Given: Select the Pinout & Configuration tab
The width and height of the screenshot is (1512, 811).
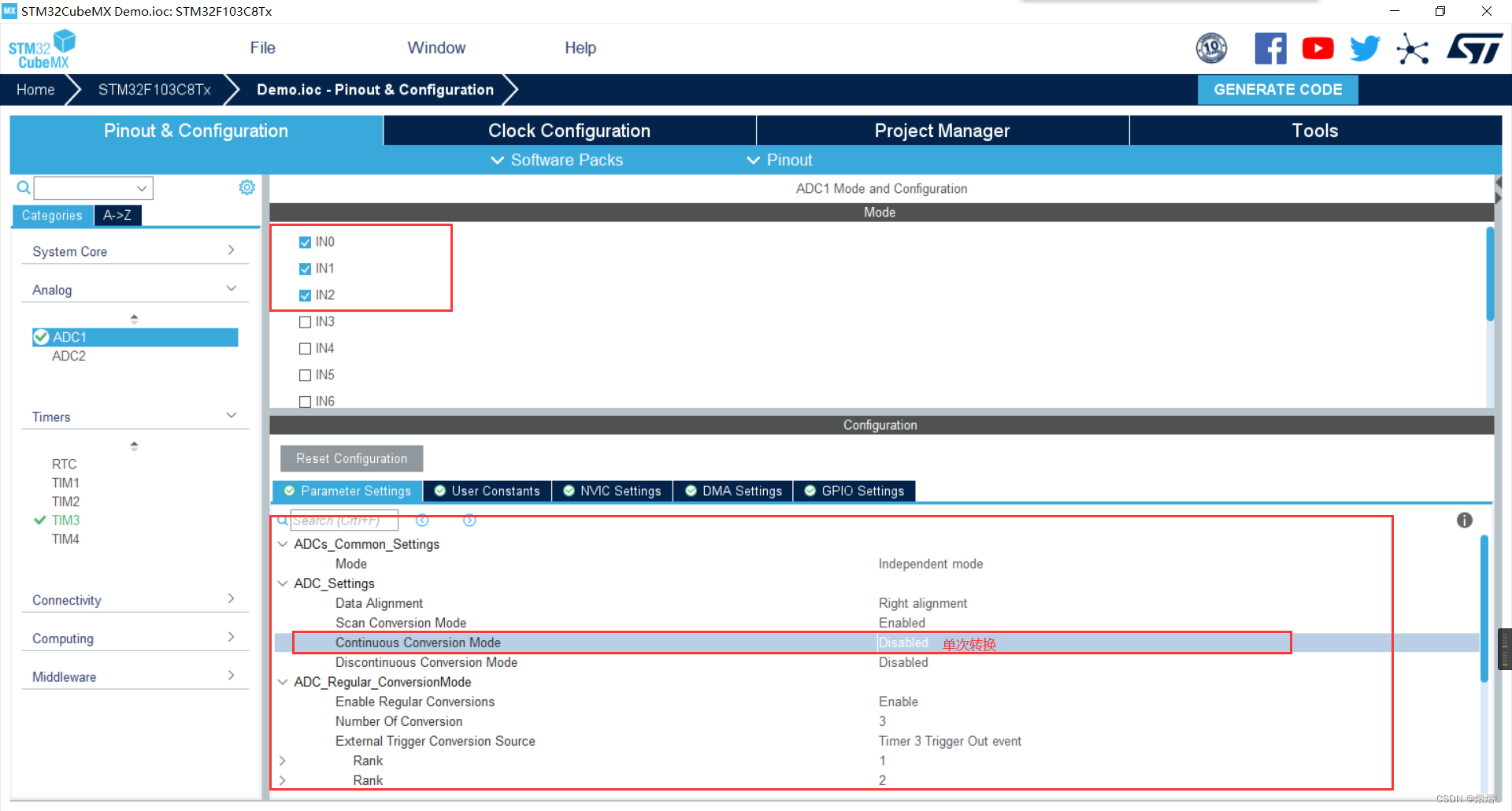Looking at the screenshot, I should click(x=196, y=131).
